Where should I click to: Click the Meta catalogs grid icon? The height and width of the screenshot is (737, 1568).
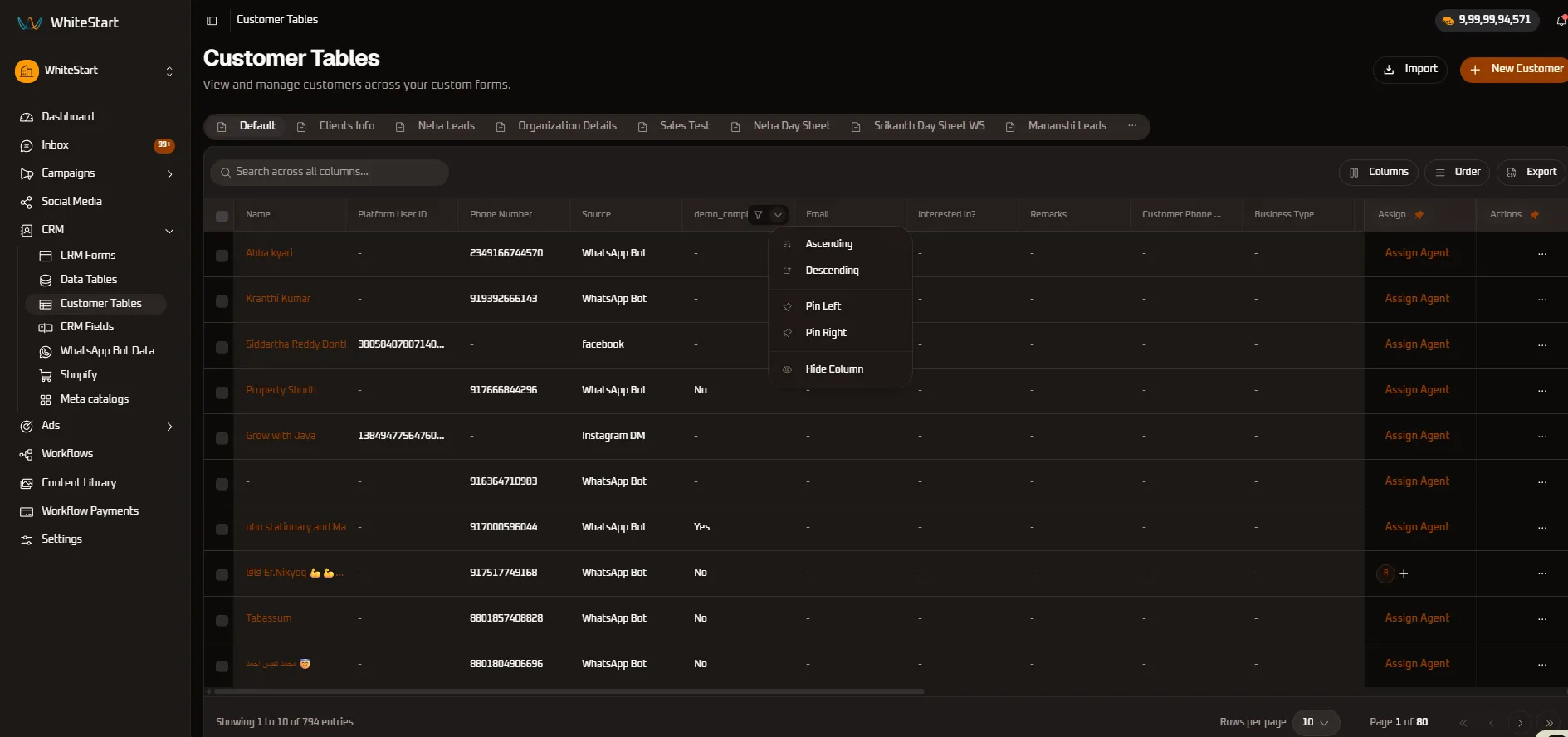pos(46,400)
